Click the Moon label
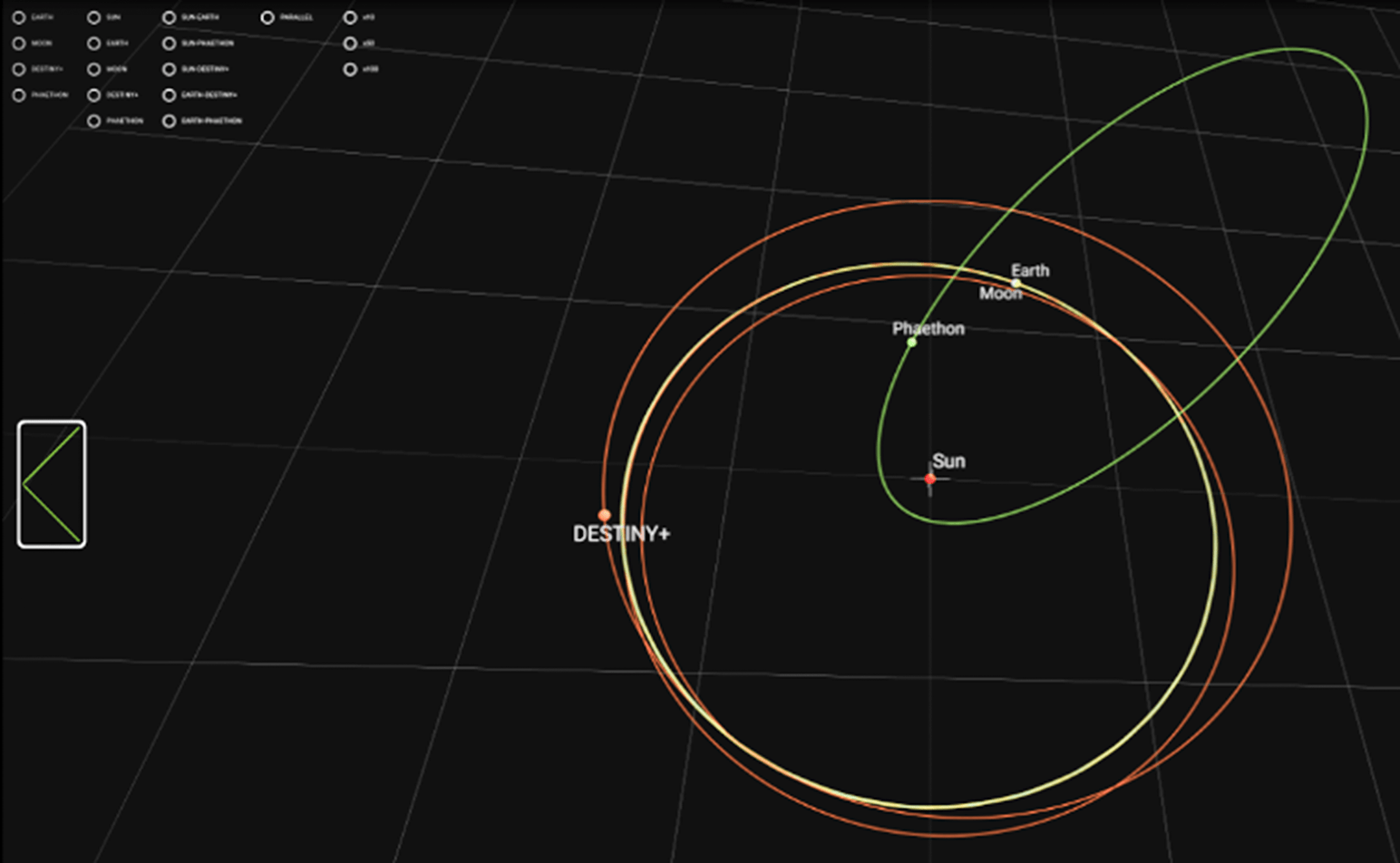The image size is (1400, 863). pos(1000,294)
